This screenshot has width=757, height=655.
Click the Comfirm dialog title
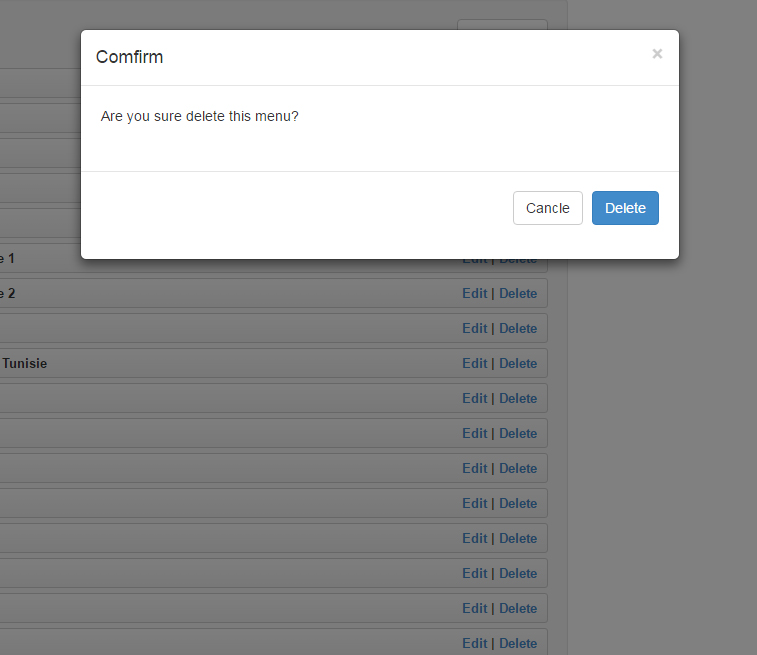click(129, 57)
